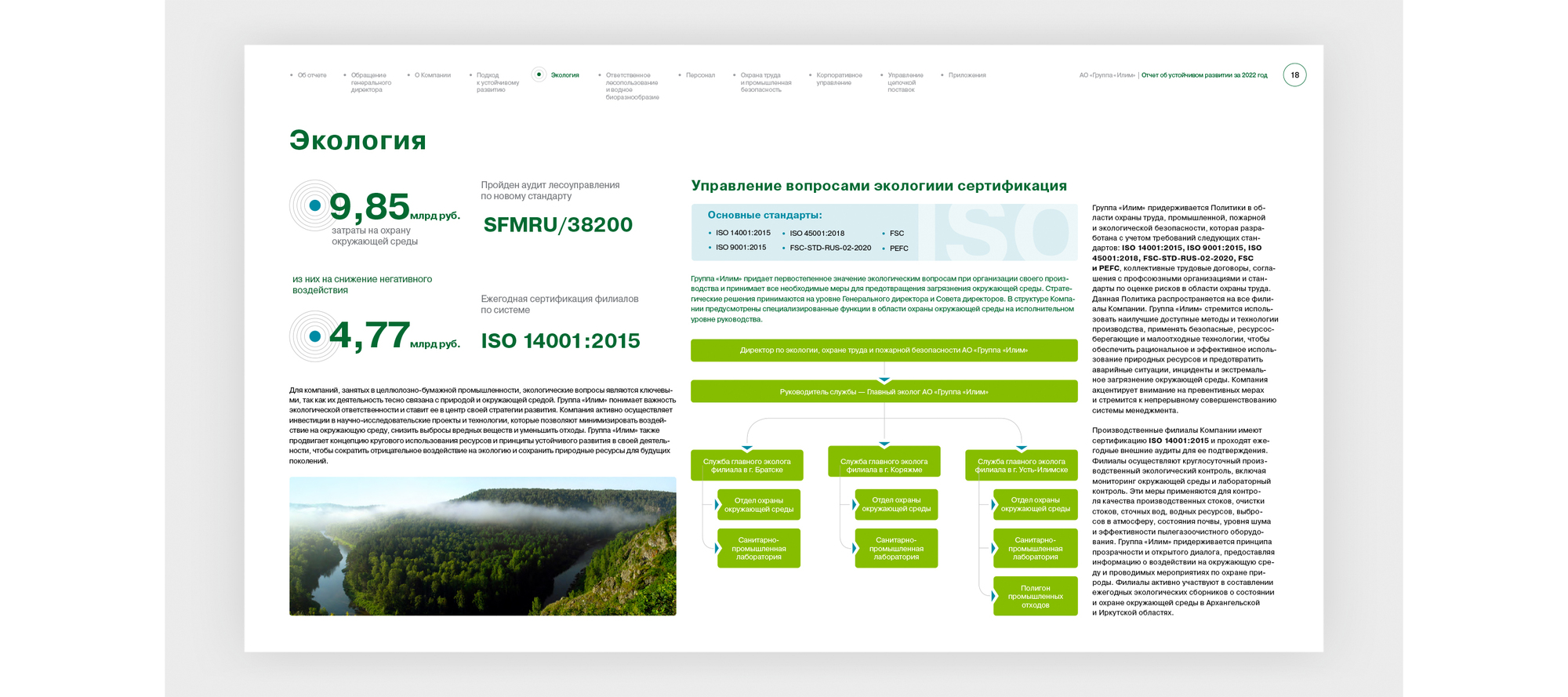Click ISO 45001:2018 in the standards list
The image size is (1568, 697).
817,234
